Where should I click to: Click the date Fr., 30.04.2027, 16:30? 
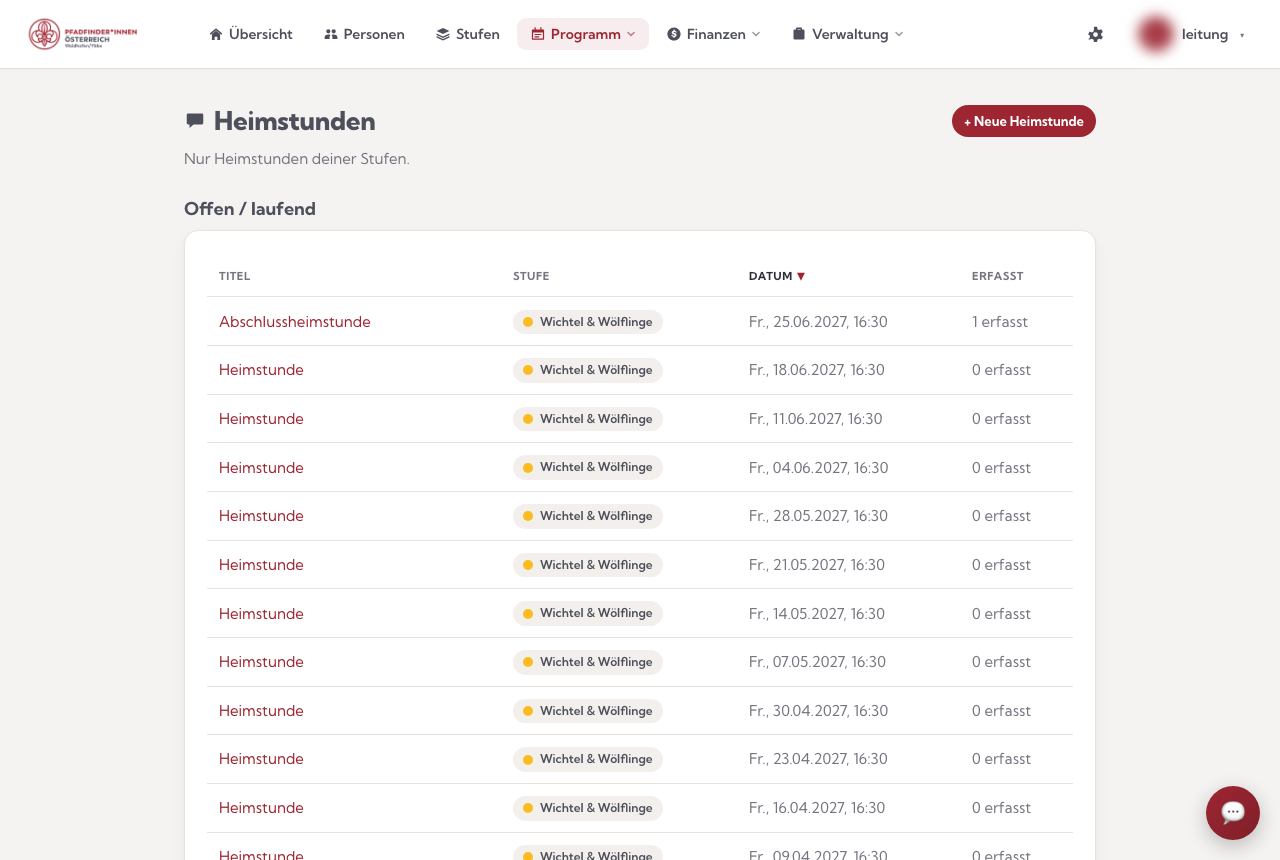click(818, 711)
